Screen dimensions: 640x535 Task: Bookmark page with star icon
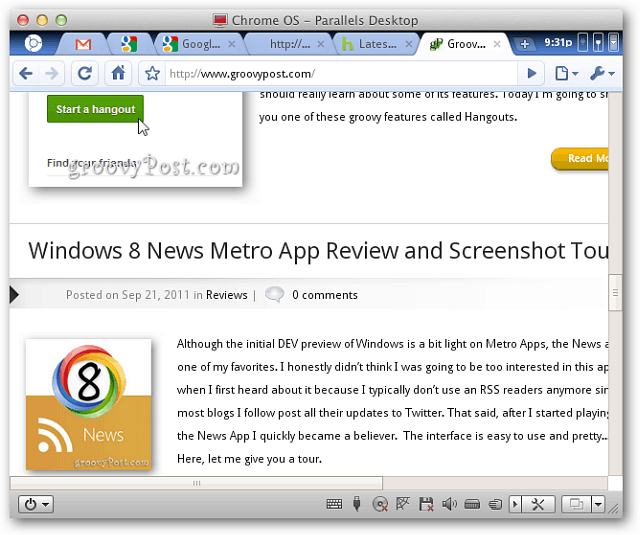click(152, 74)
